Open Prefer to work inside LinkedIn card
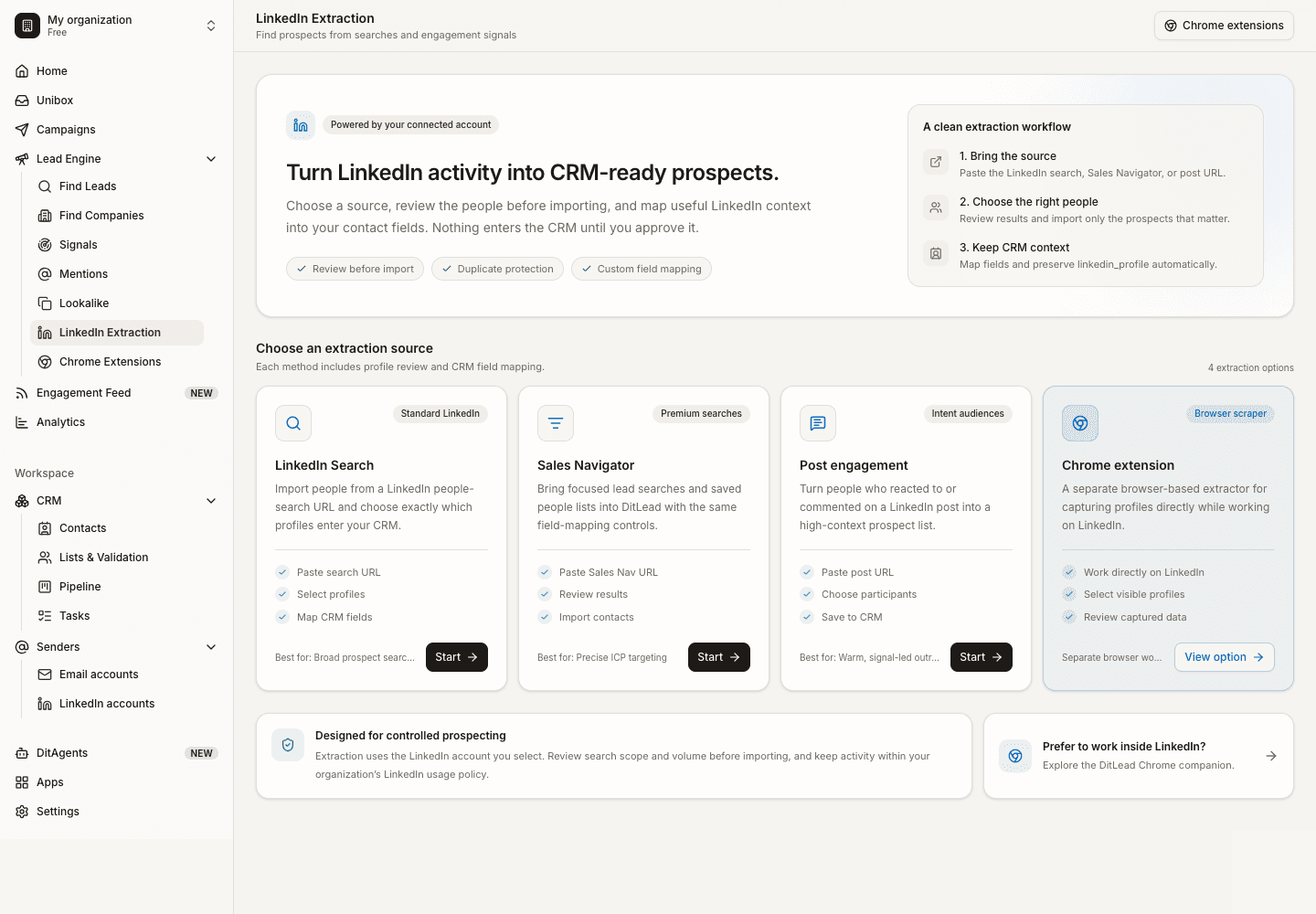1316x914 pixels. pos(1139,756)
